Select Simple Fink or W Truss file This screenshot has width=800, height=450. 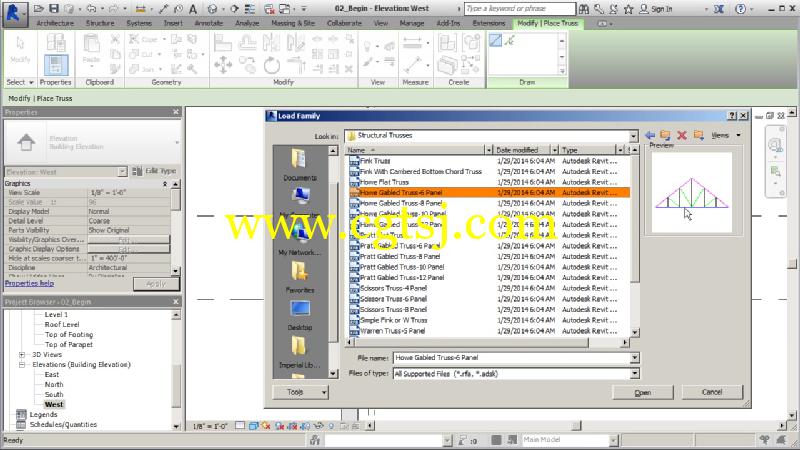[393, 320]
